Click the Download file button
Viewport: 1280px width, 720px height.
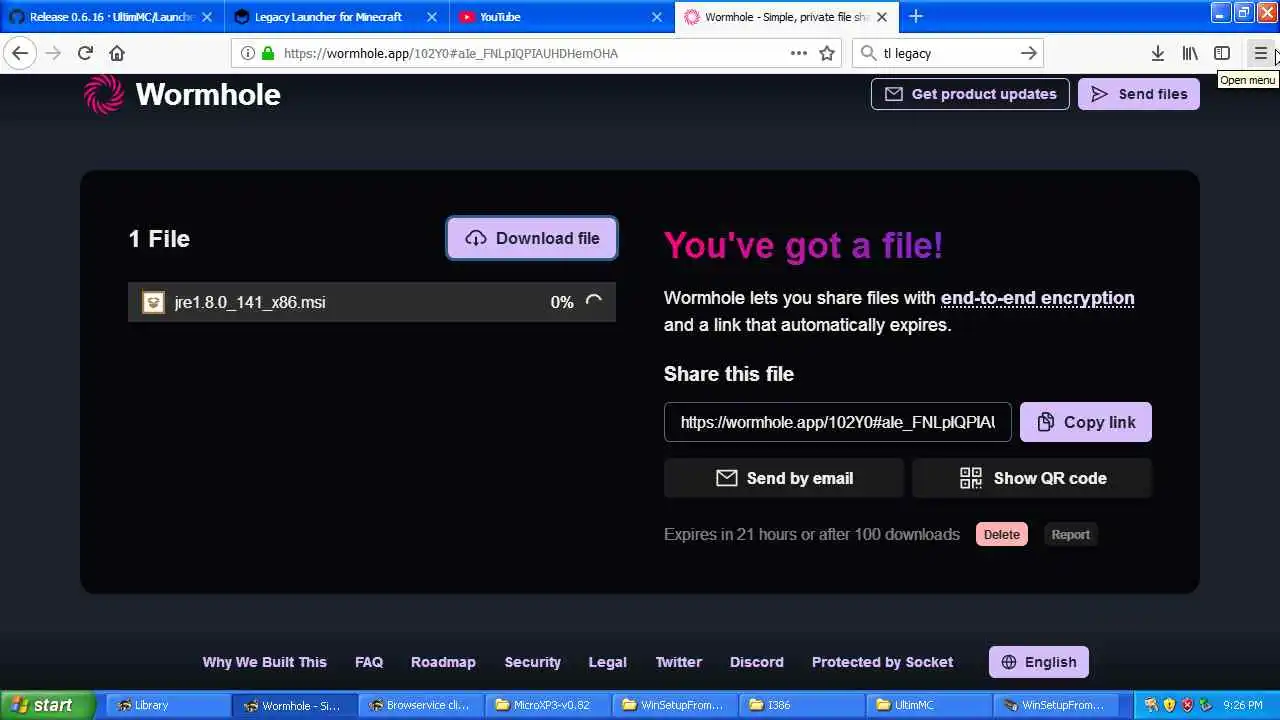click(x=532, y=238)
